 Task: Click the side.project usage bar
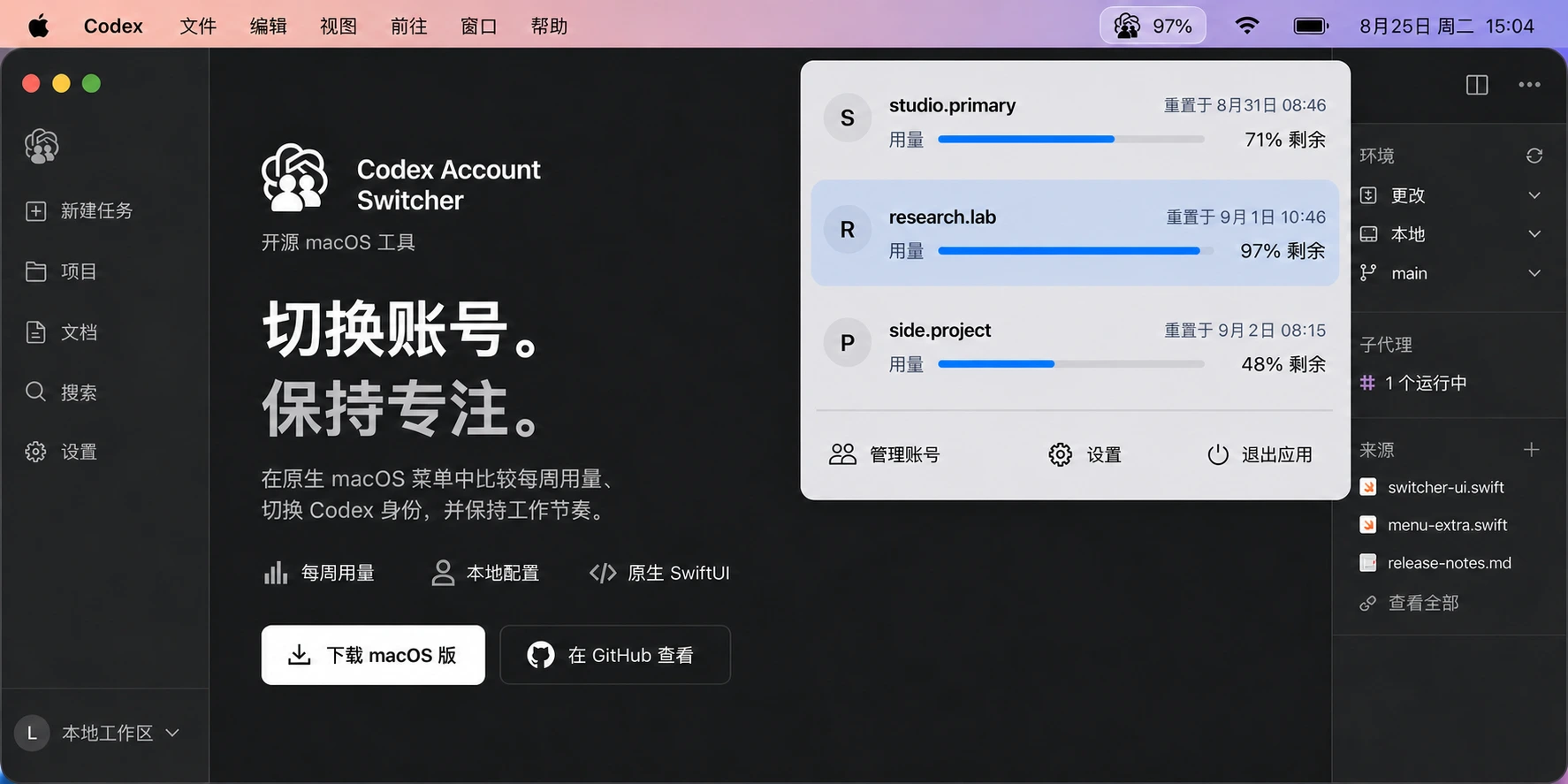click(1071, 364)
